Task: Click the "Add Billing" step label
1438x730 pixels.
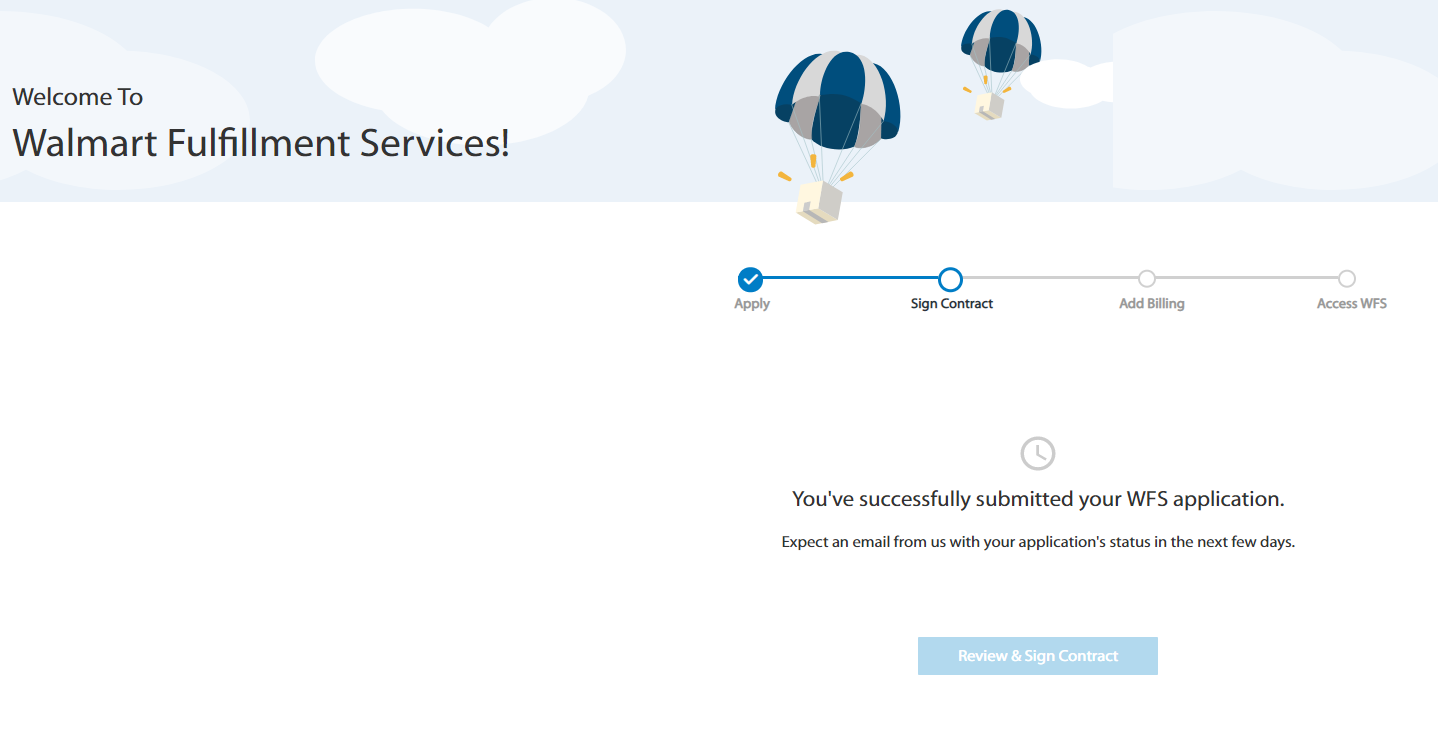Action: pyautogui.click(x=1152, y=304)
